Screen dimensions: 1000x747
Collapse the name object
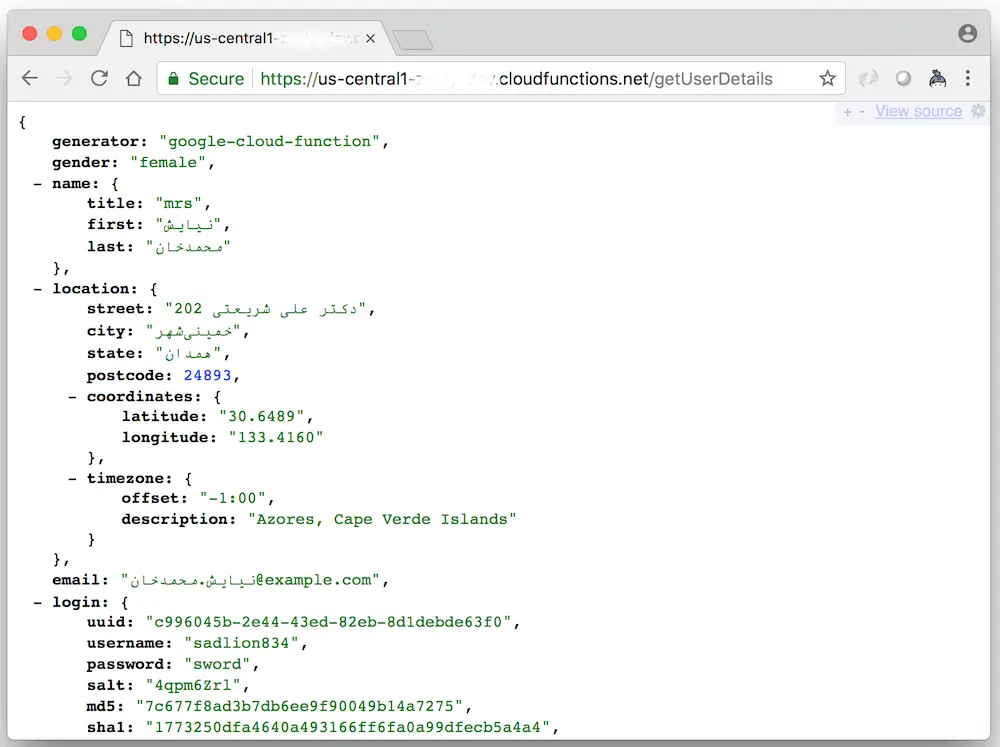pyautogui.click(x=37, y=183)
